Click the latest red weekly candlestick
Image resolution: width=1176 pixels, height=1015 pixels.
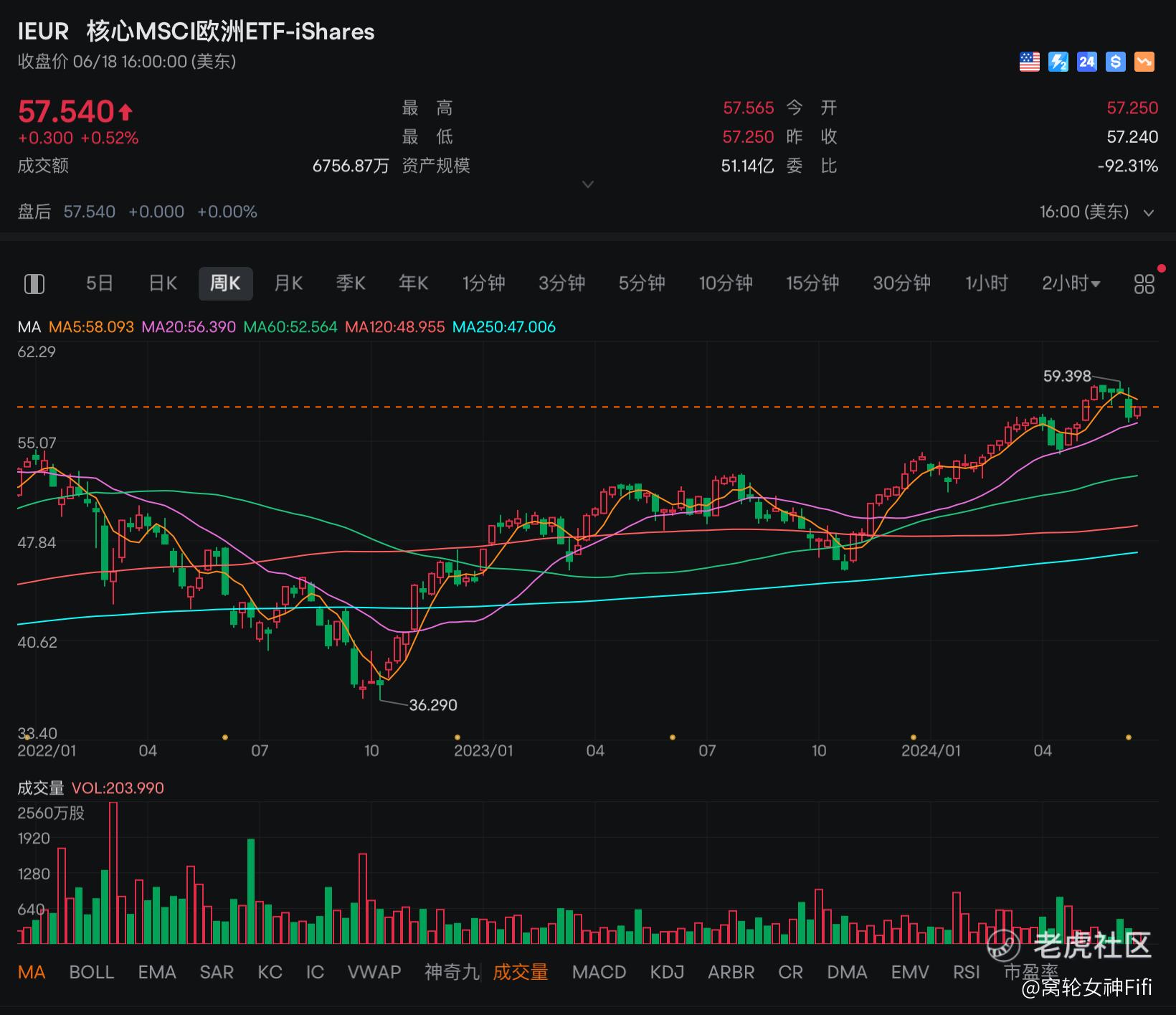1137,412
